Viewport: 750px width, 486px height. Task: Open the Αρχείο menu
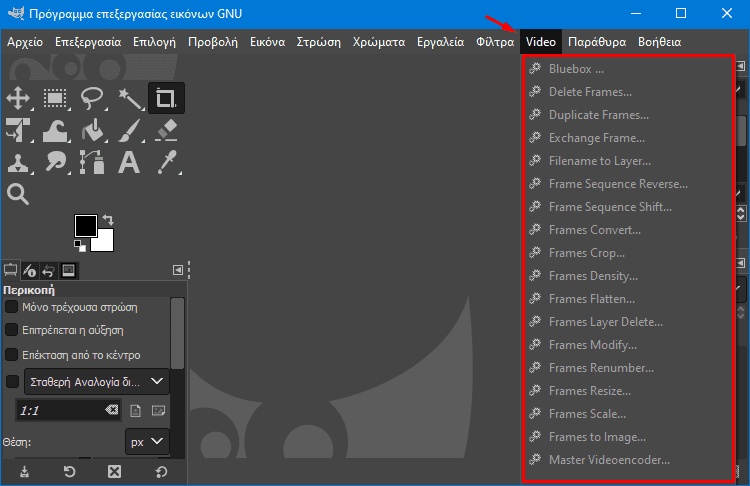(25, 42)
